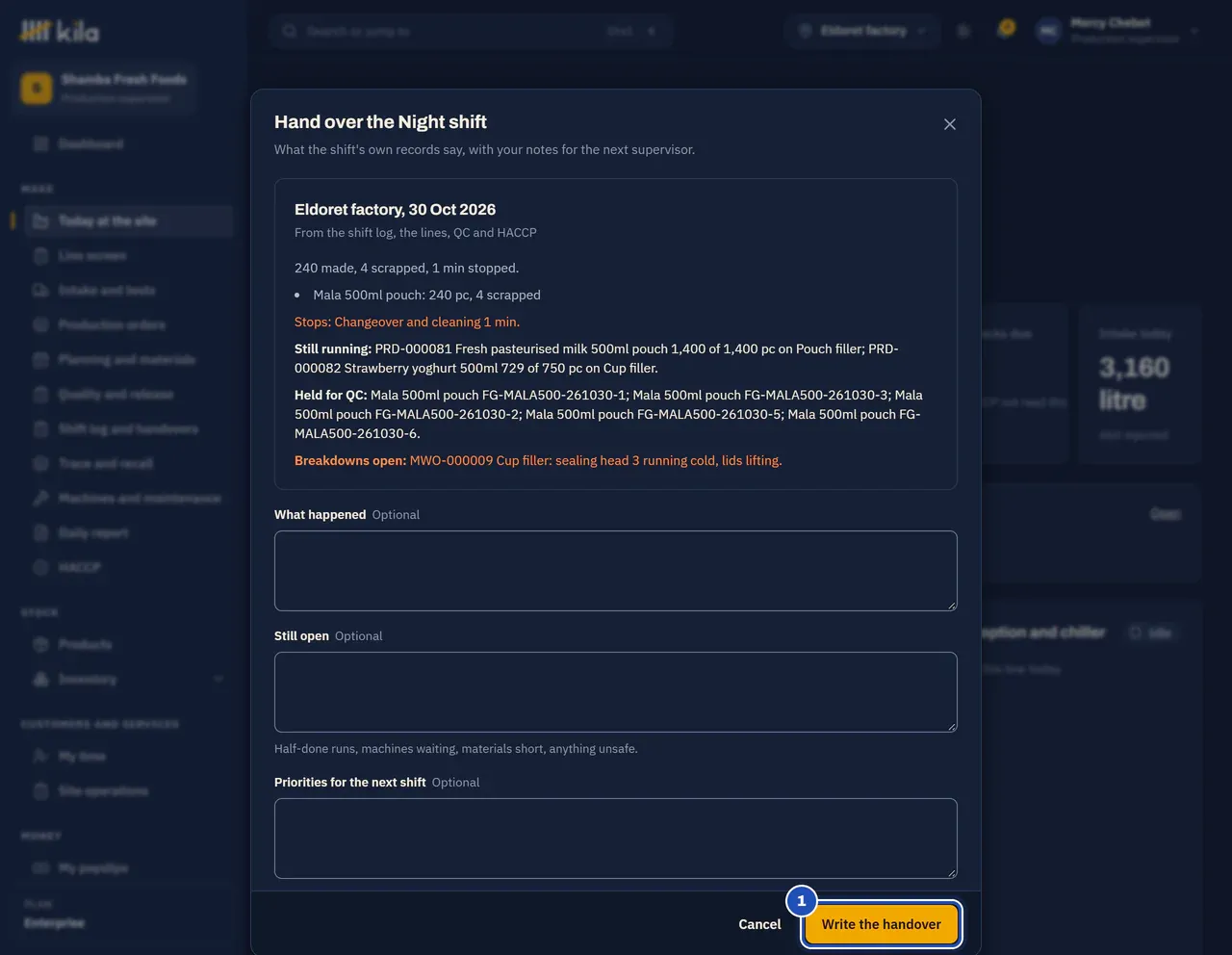Open Shift log and handovers icon
Screen dimensions: 1232x955
coord(40,429)
